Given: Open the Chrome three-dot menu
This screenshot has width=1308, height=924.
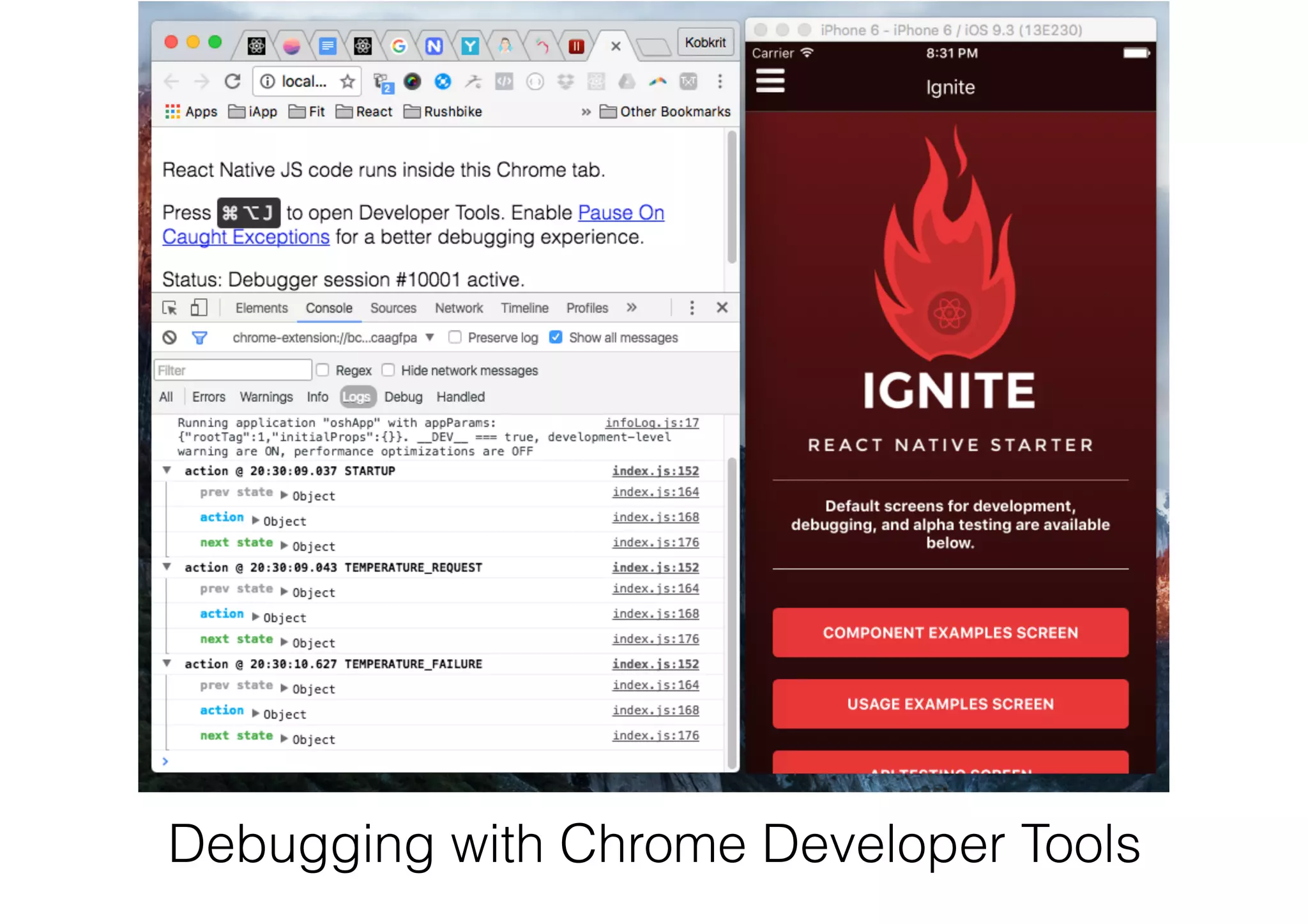Looking at the screenshot, I should [x=720, y=81].
